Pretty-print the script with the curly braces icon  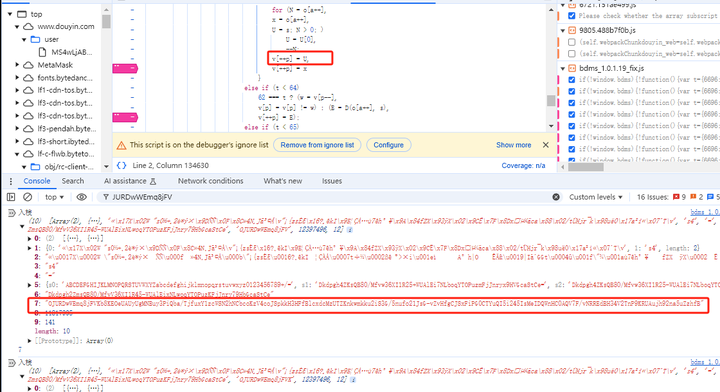pos(121,165)
